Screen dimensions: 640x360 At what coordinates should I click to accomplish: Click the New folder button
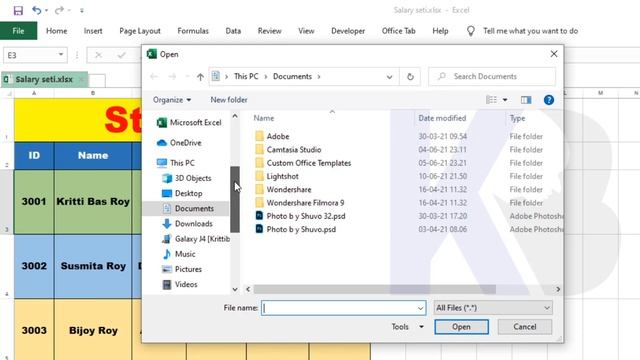[x=229, y=100]
